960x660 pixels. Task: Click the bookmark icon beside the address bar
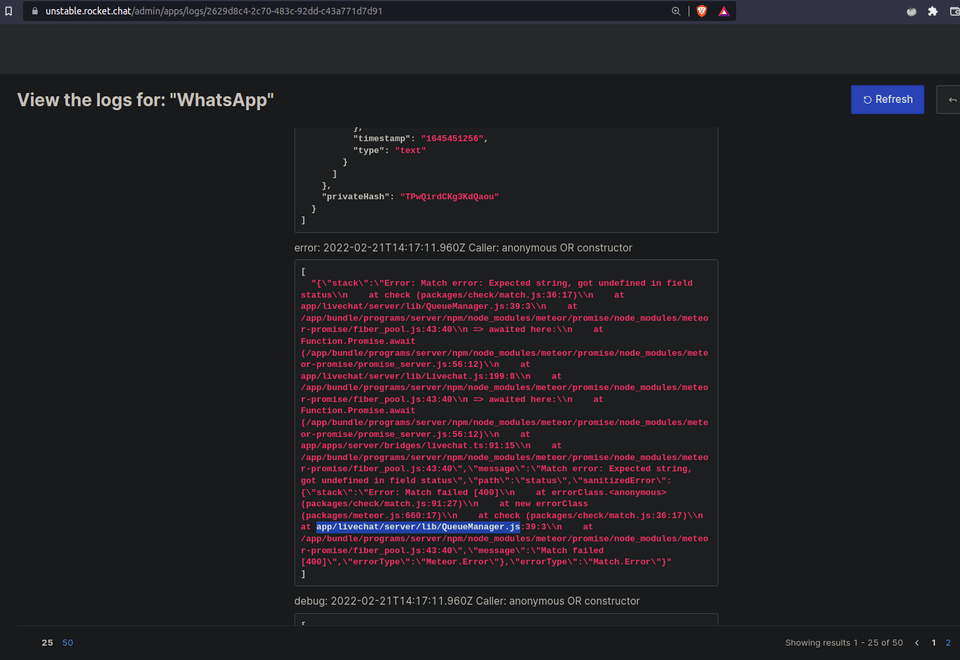[9, 11]
